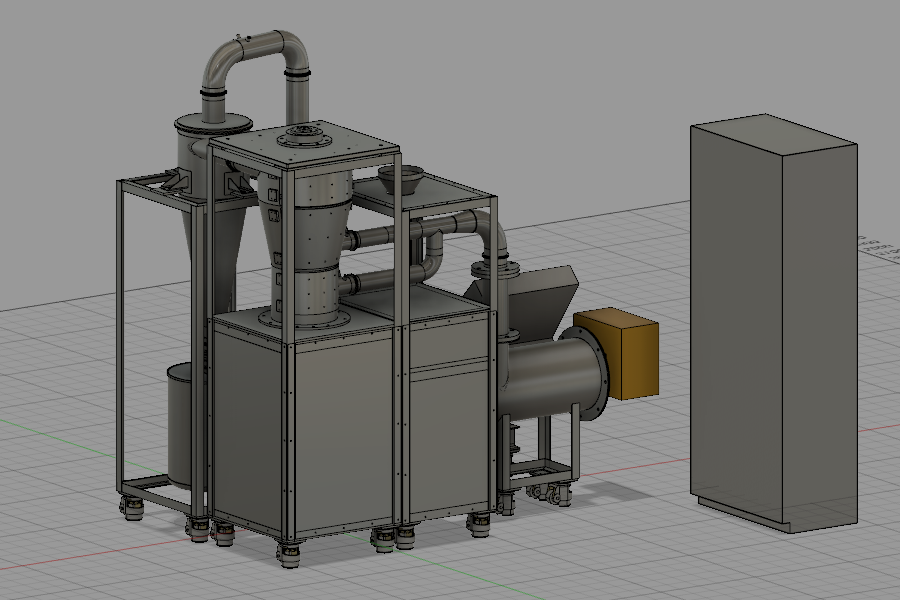Click the pipe flange above the hopper
Screen dimensions: 900x600
pyautogui.click(x=495, y=268)
